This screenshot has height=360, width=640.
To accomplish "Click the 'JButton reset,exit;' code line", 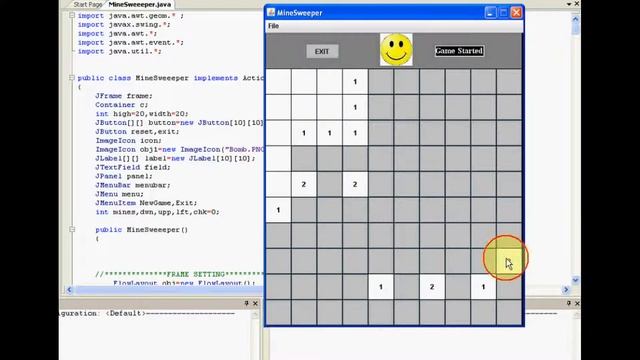I will pos(137,132).
